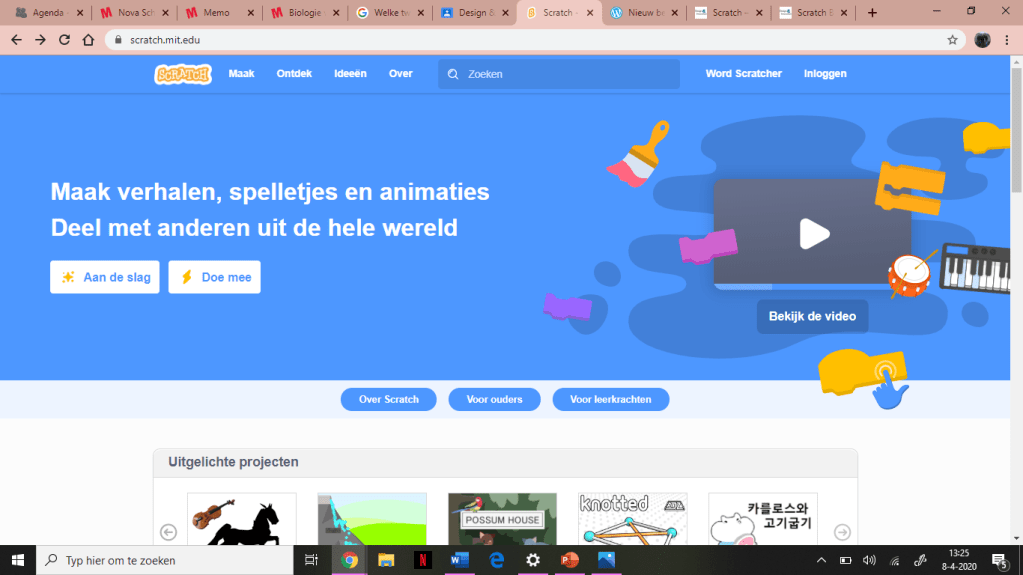Viewport: 1023px width, 575px height.
Task: Open a new browser tab with plus icon
Action: [872, 13]
